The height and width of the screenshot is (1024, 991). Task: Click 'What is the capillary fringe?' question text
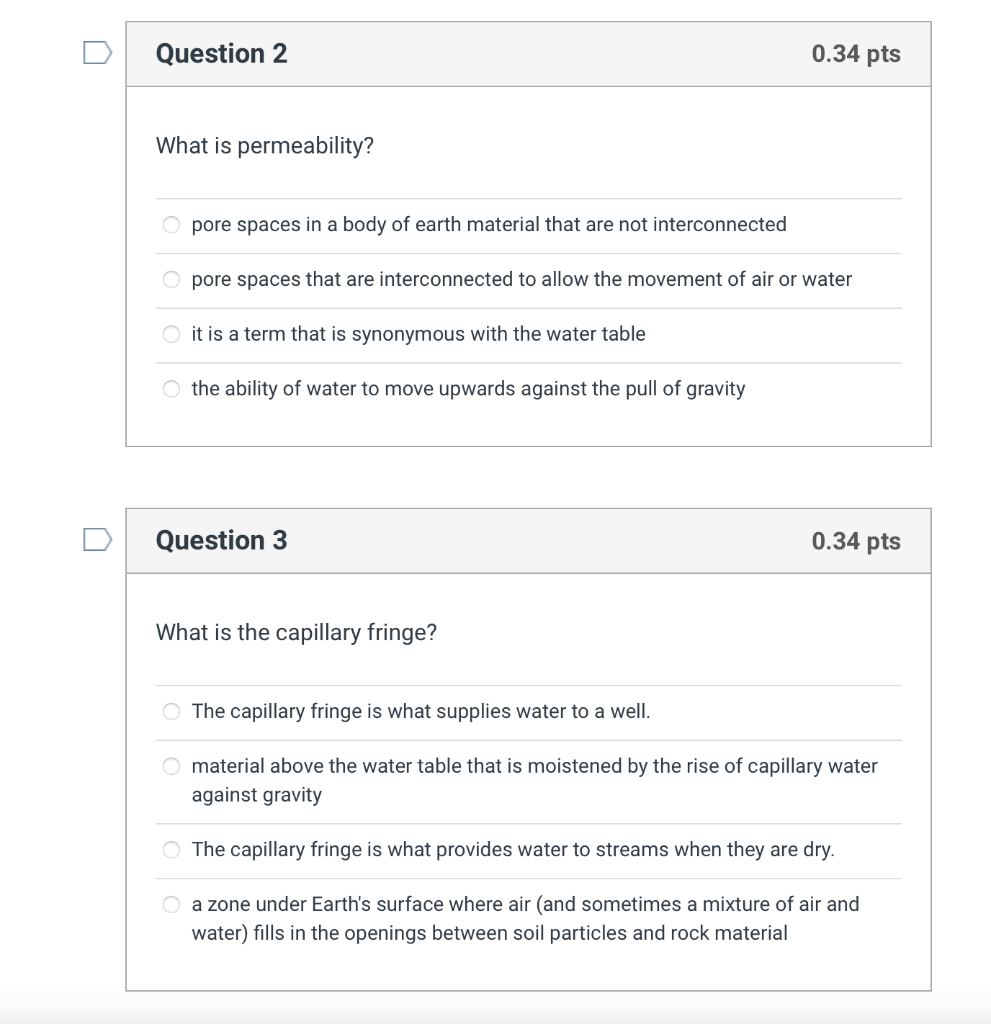click(296, 633)
